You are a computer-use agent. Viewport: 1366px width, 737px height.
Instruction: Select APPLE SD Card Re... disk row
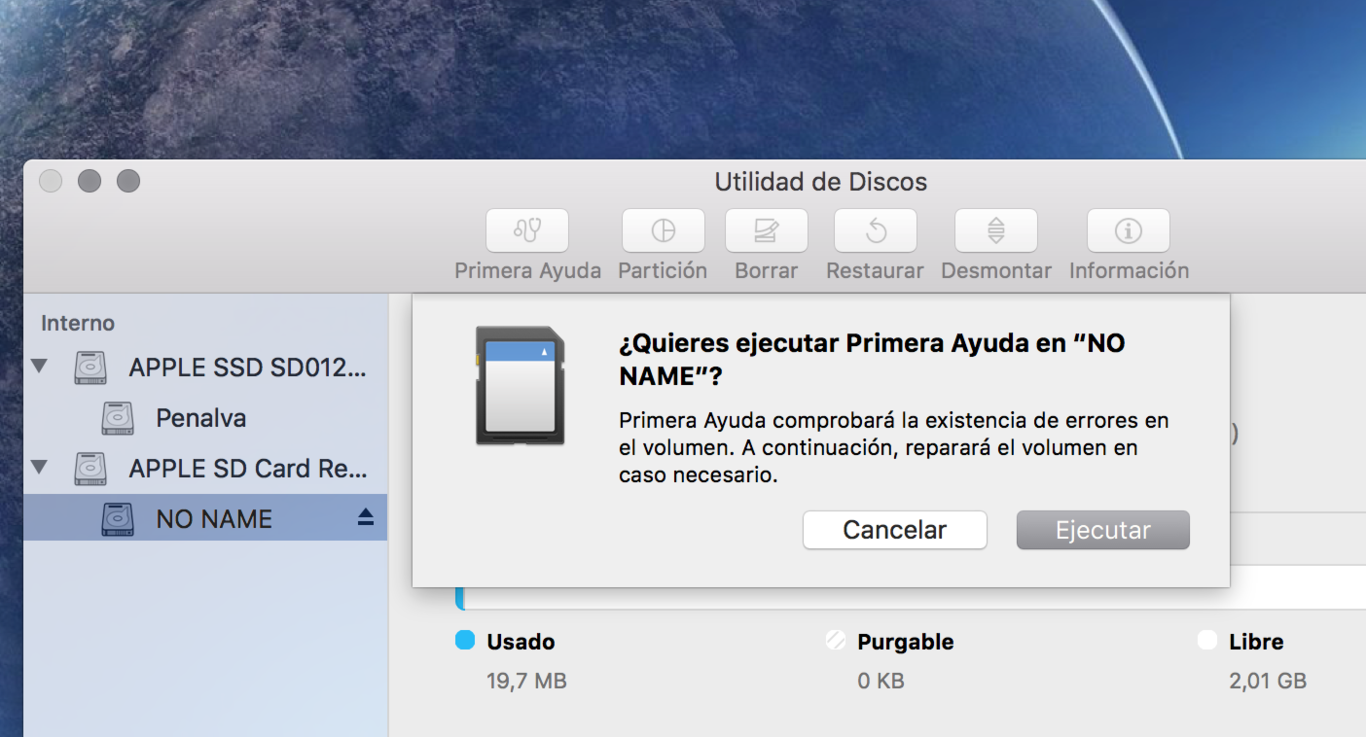(x=205, y=468)
